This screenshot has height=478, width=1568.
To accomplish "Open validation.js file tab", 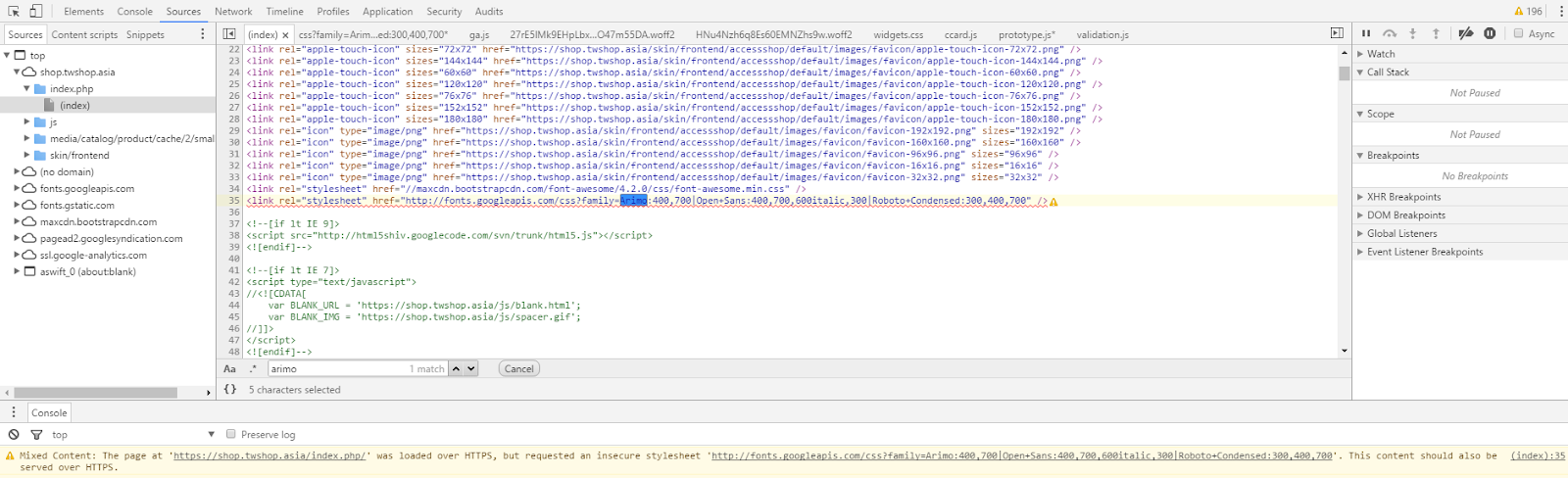I will pyautogui.click(x=1102, y=35).
